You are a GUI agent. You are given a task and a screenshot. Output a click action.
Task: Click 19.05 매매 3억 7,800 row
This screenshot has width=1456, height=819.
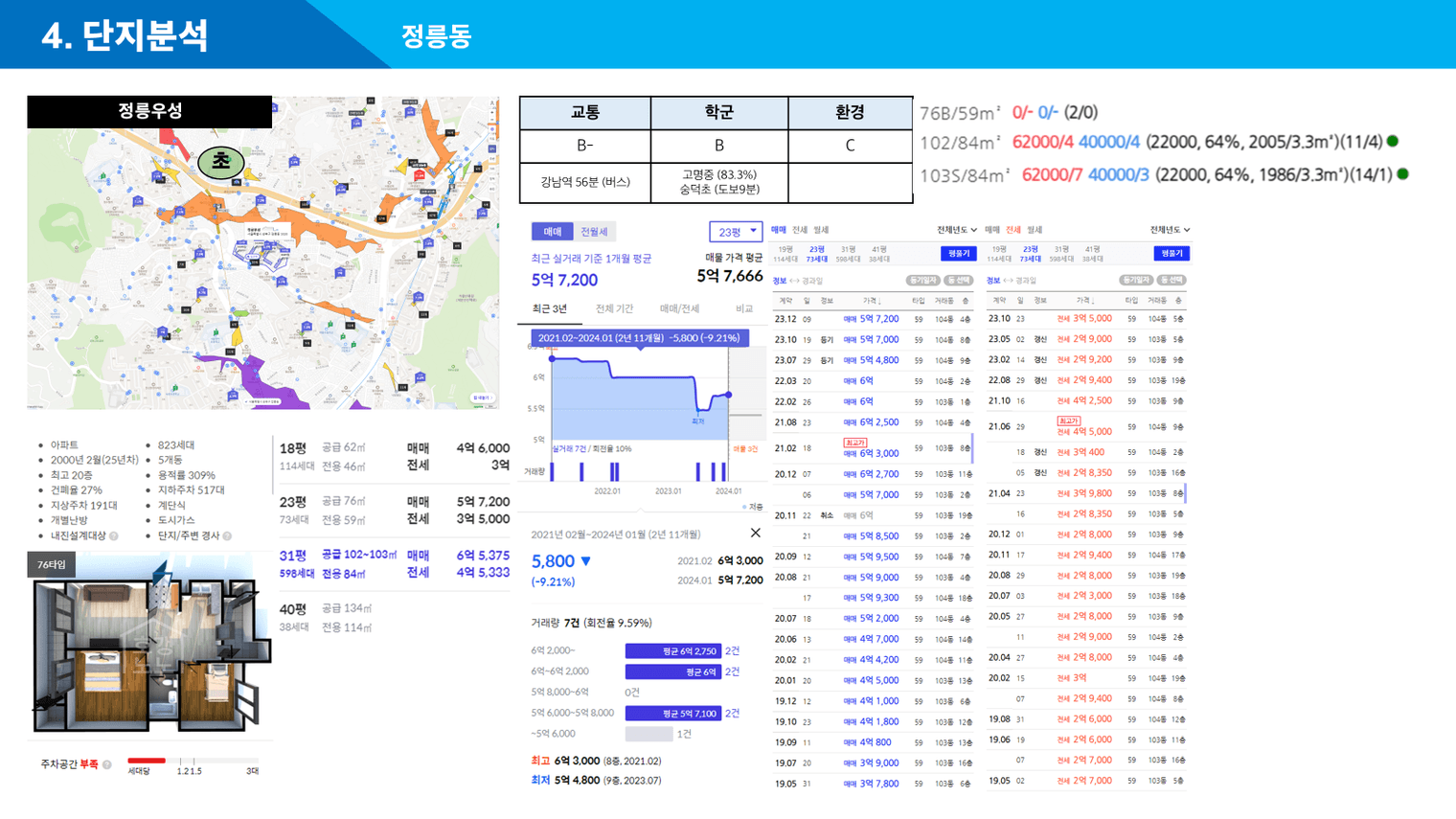point(873,784)
